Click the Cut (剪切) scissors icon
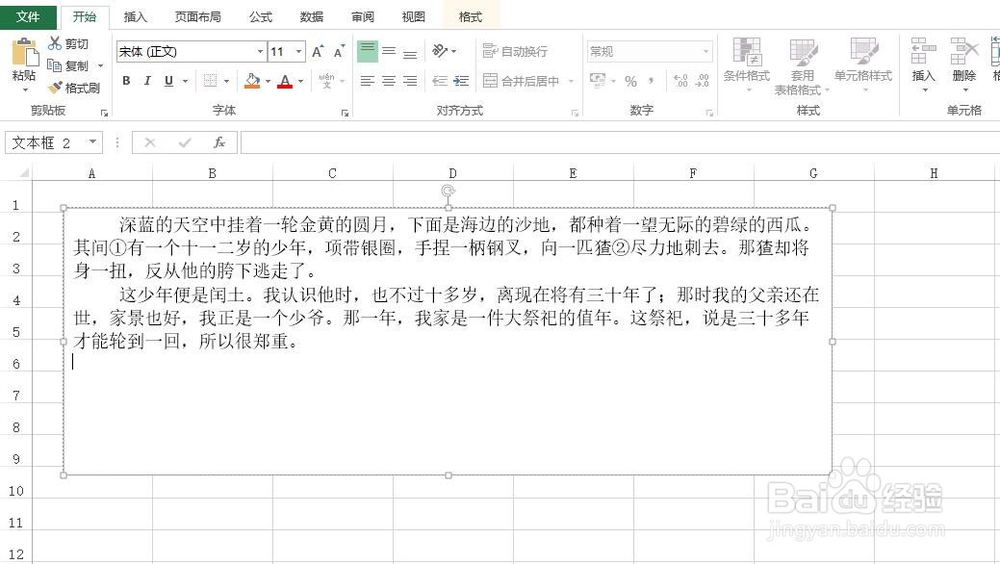The width and height of the screenshot is (1000, 564). (x=55, y=43)
